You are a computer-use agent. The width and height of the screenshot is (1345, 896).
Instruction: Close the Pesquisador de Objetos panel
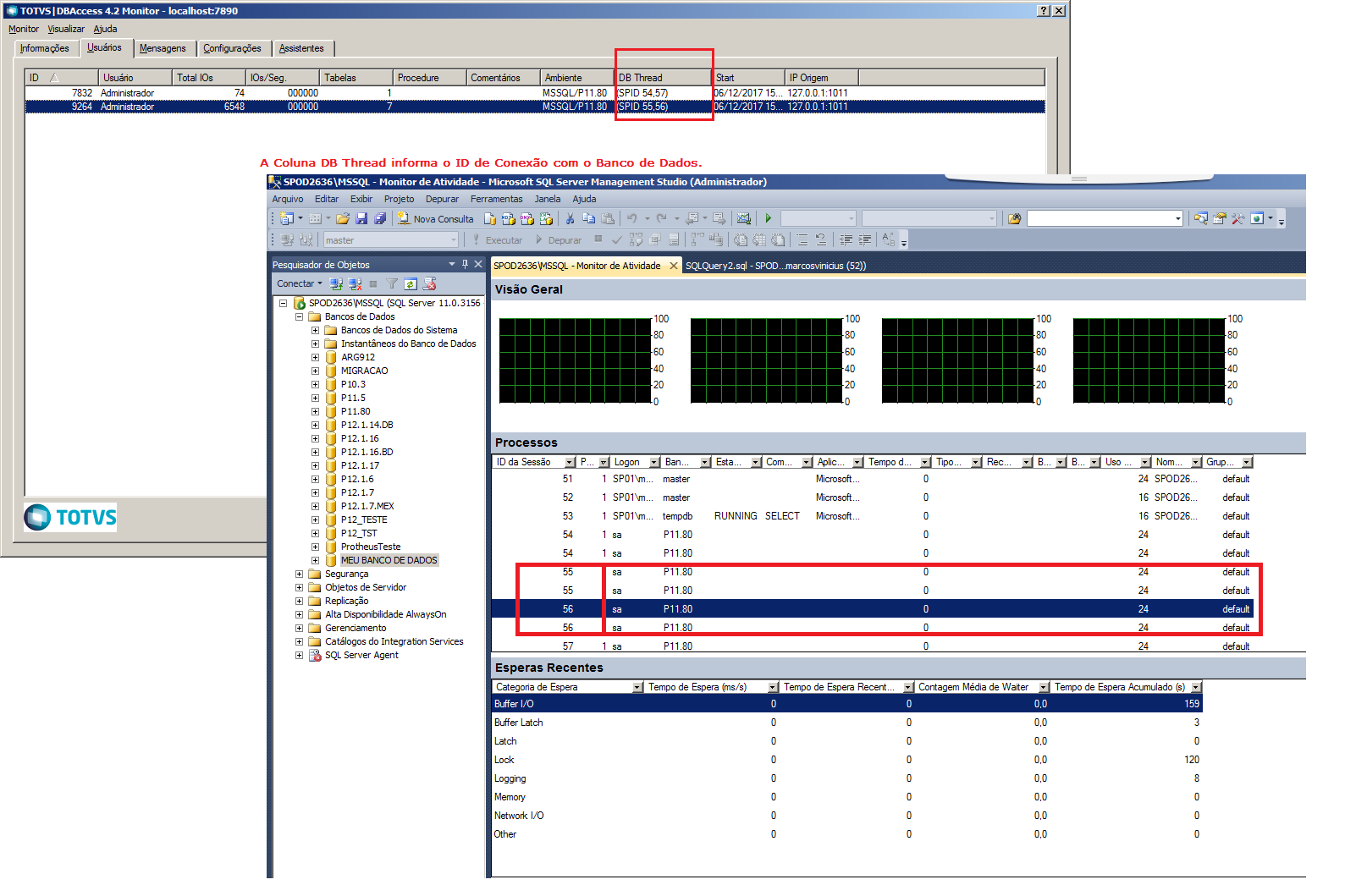click(x=477, y=264)
